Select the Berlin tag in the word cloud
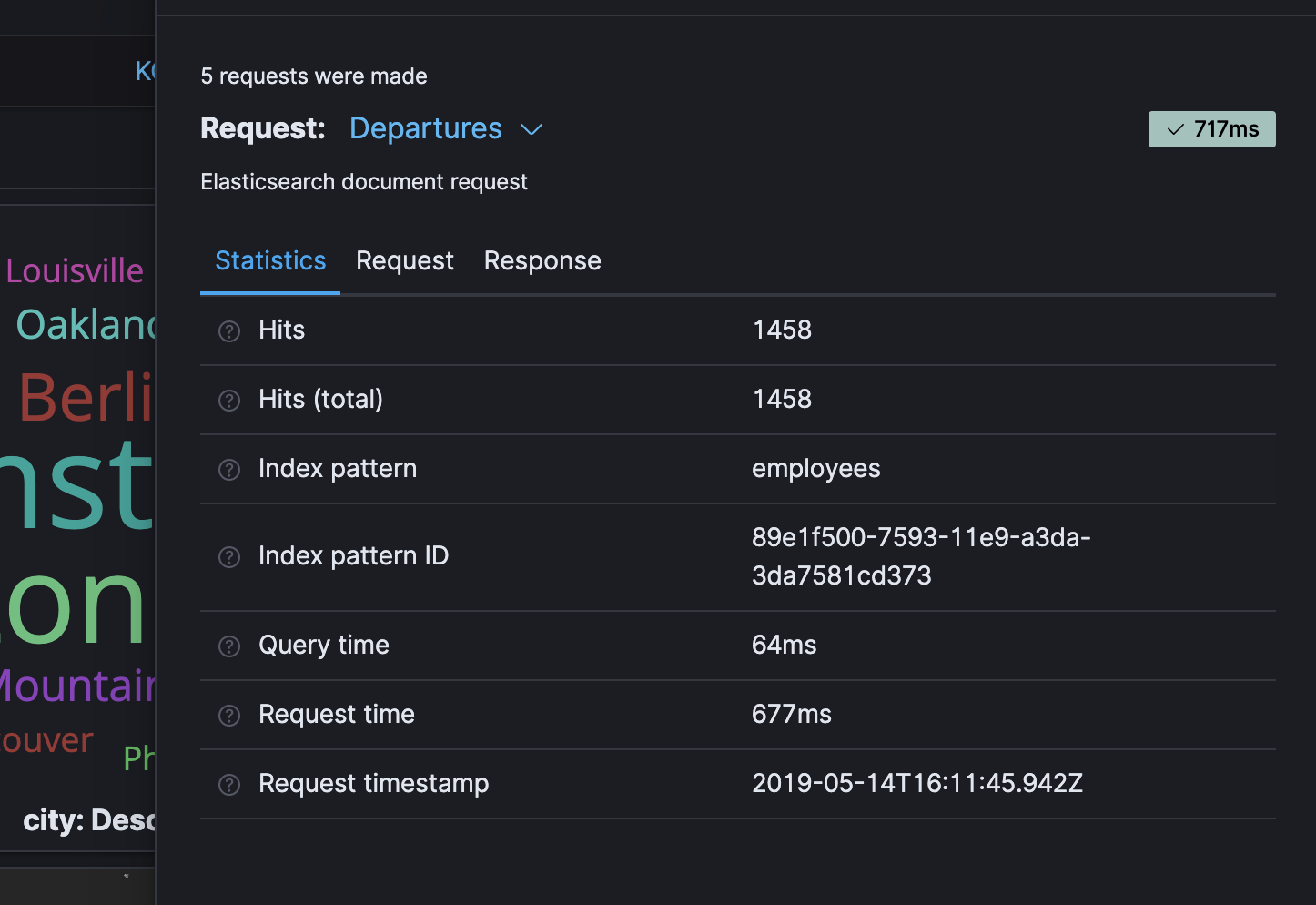This screenshot has height=905, width=1316. coord(86,397)
